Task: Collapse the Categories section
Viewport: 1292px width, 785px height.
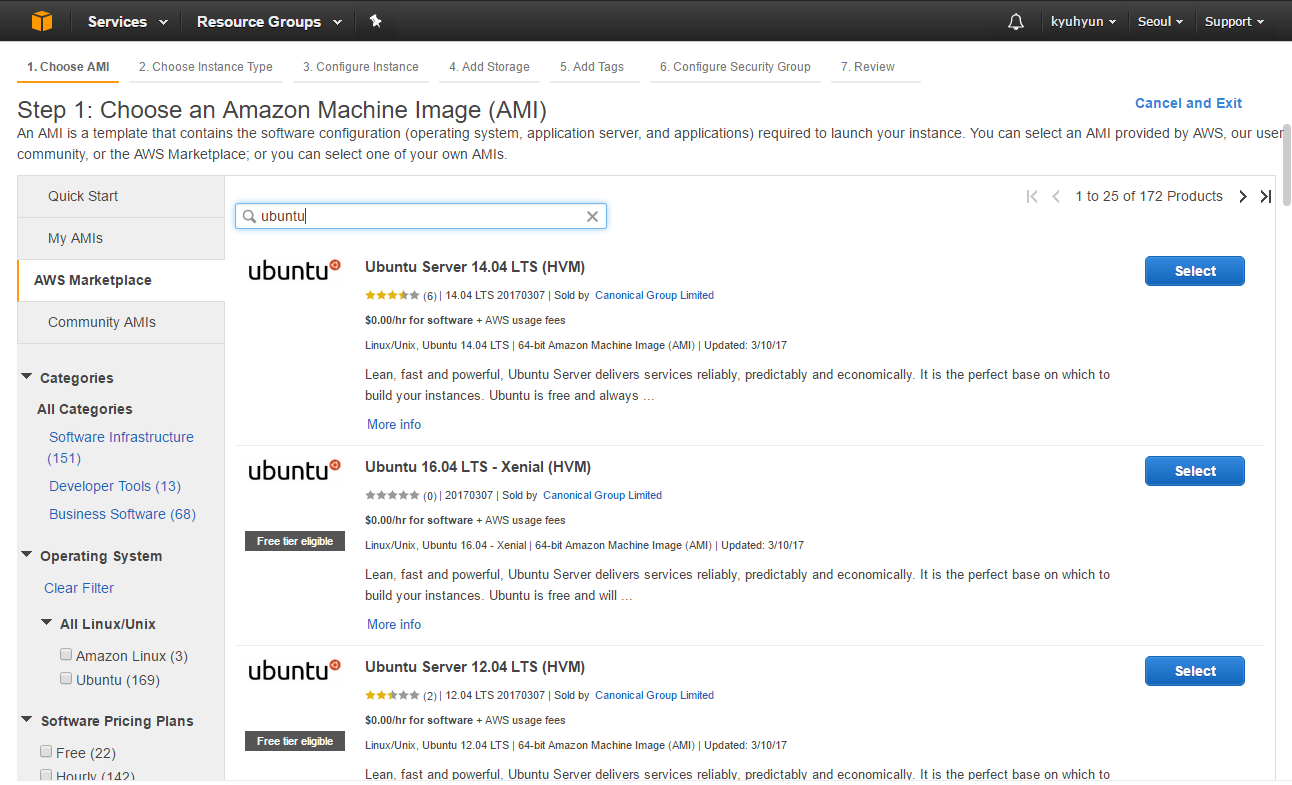Action: (27, 377)
